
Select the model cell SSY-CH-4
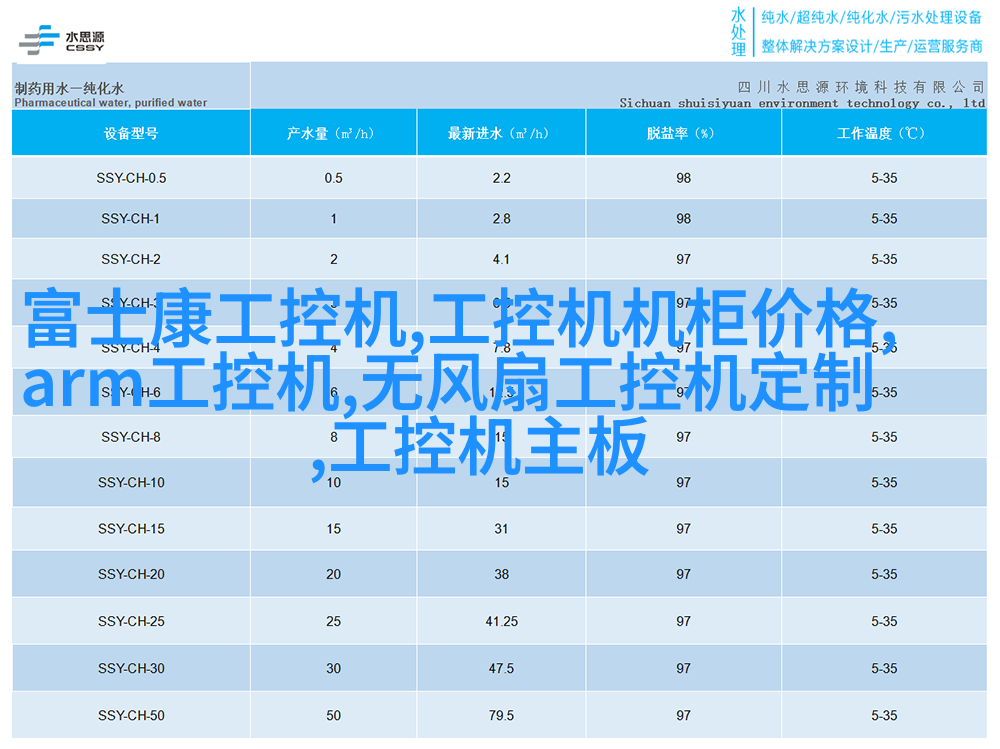[131, 348]
